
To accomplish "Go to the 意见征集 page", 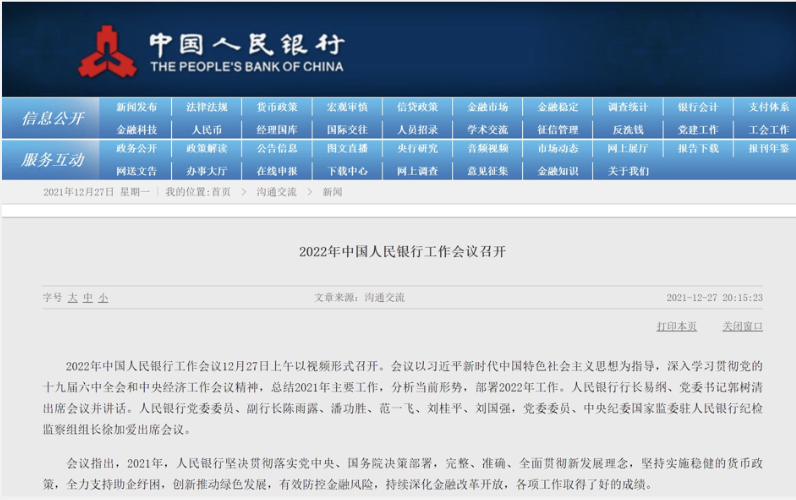I will pos(488,171).
